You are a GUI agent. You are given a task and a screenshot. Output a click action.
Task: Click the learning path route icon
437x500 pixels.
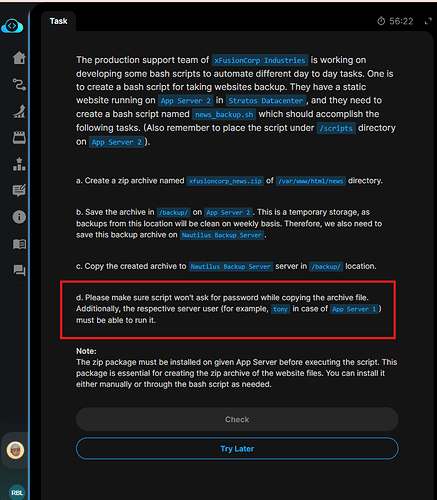pyautogui.click(x=19, y=85)
